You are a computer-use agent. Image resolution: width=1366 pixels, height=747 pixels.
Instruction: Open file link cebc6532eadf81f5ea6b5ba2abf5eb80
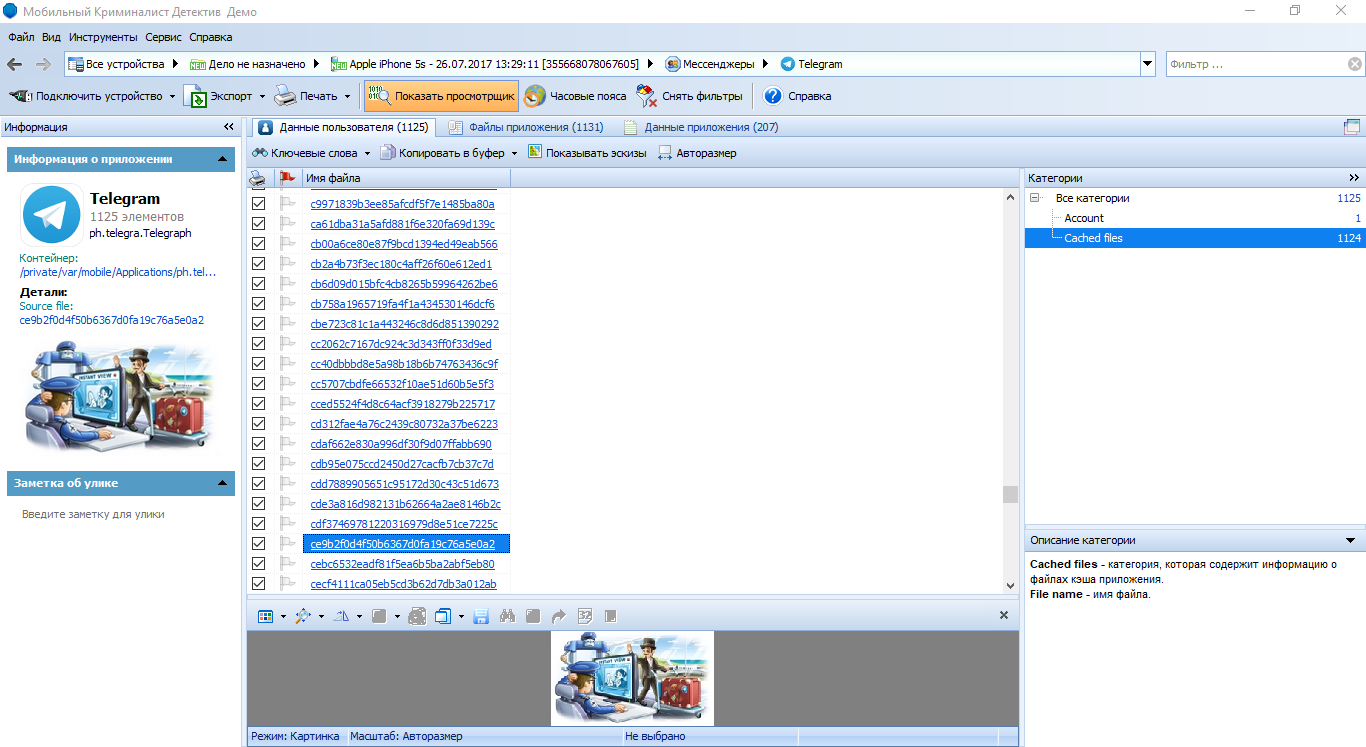click(x=403, y=564)
